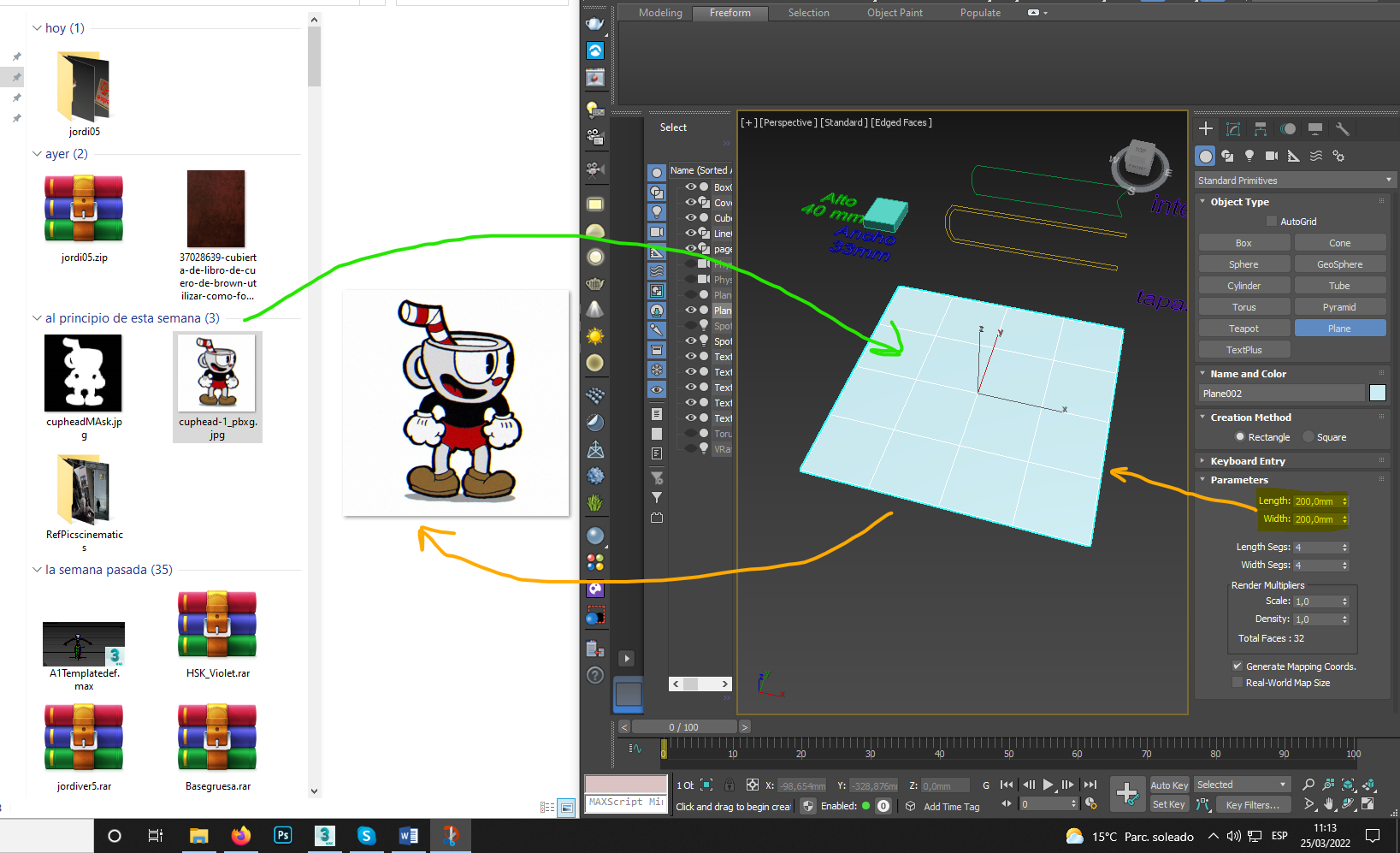Open the Modeling ribbon tab
This screenshot has width=1400, height=853.
coord(660,13)
